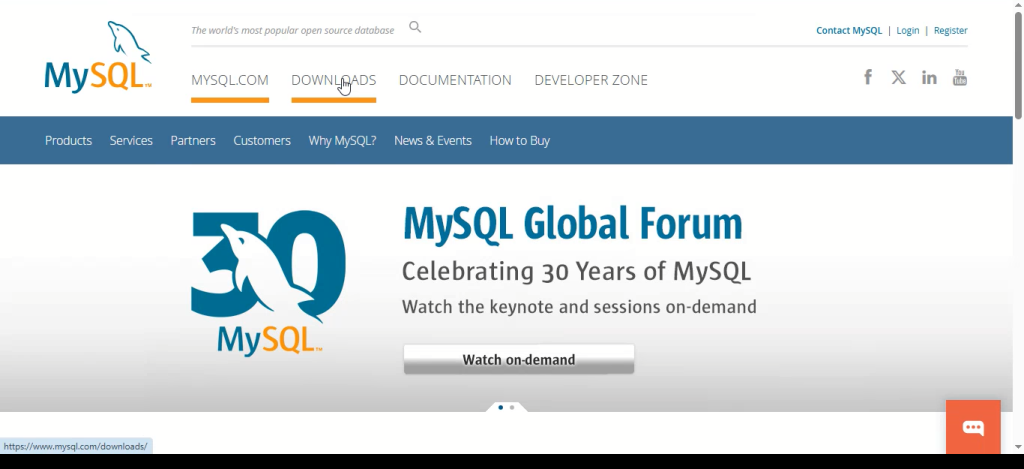
Task: Open the Products menu
Action: [69, 140]
